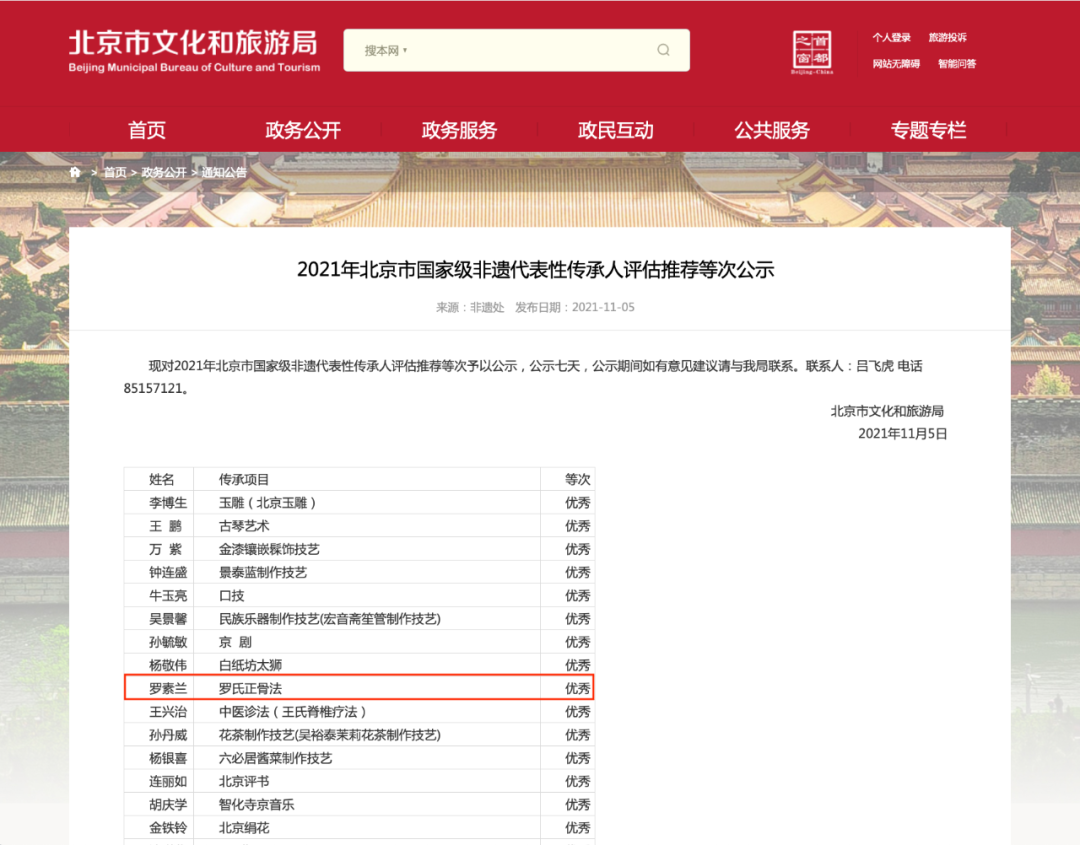Screen dimensions: 1080x845
Task: Click the search magnifier icon
Action: coord(663,49)
